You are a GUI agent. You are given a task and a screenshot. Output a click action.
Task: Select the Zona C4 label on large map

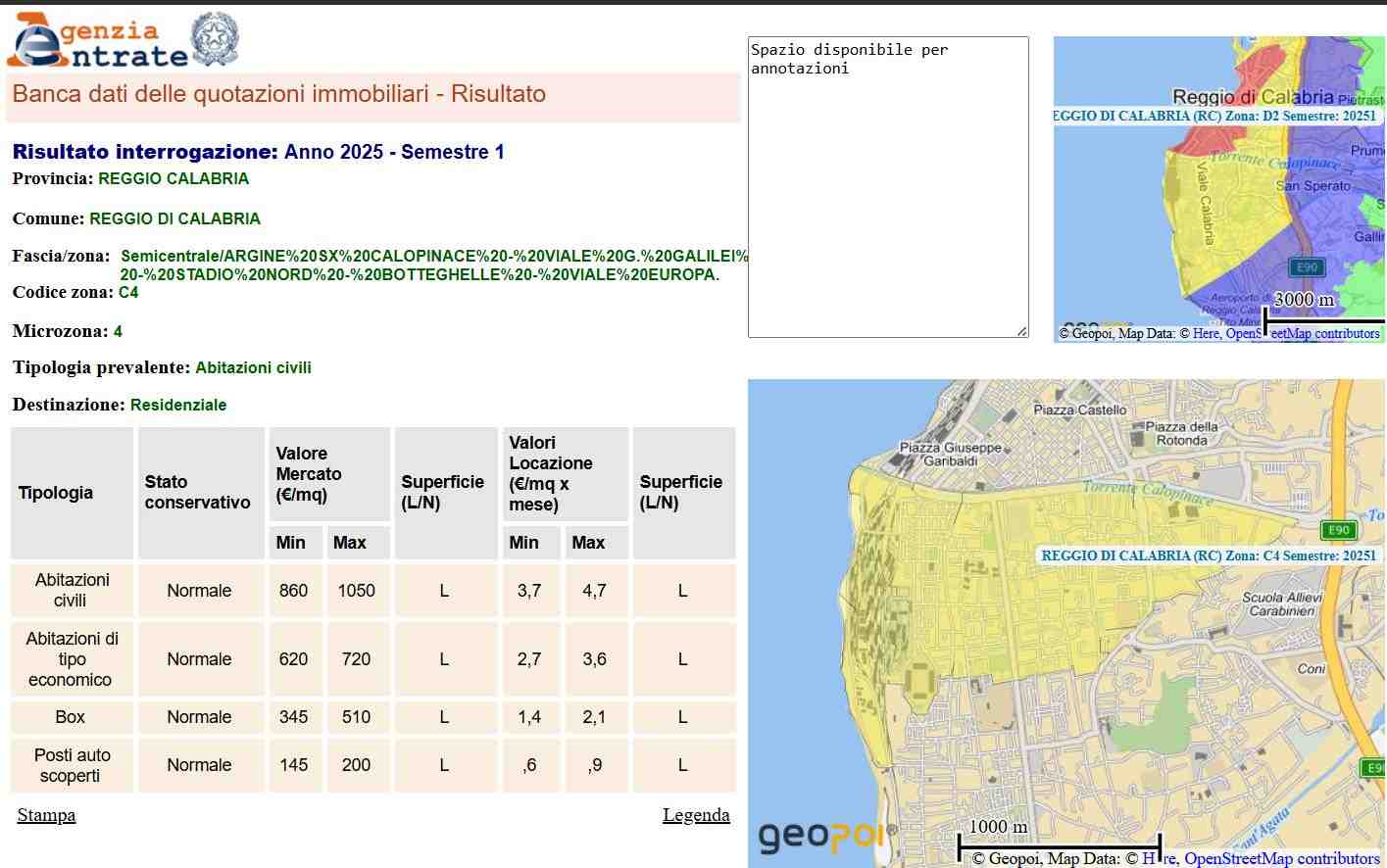coord(1208,555)
